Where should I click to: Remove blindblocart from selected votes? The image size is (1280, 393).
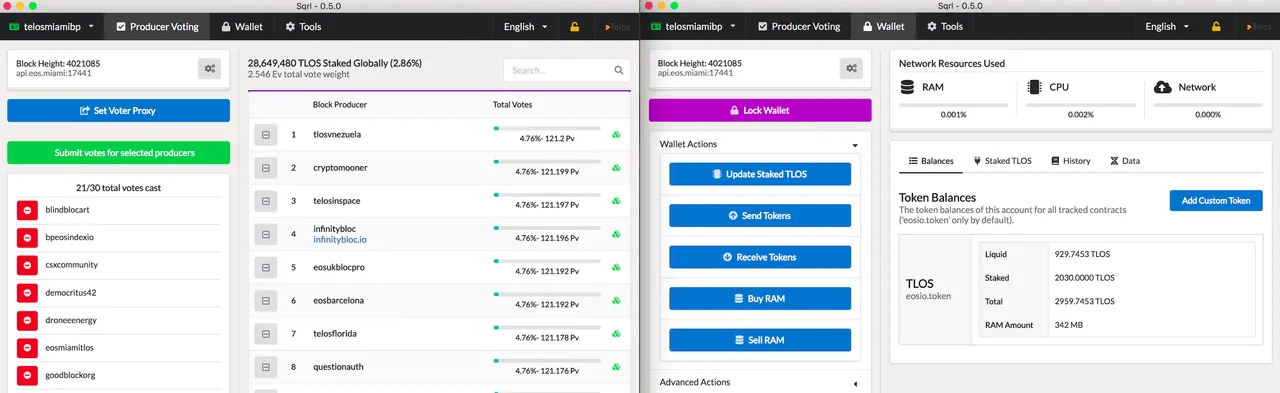(x=27, y=210)
